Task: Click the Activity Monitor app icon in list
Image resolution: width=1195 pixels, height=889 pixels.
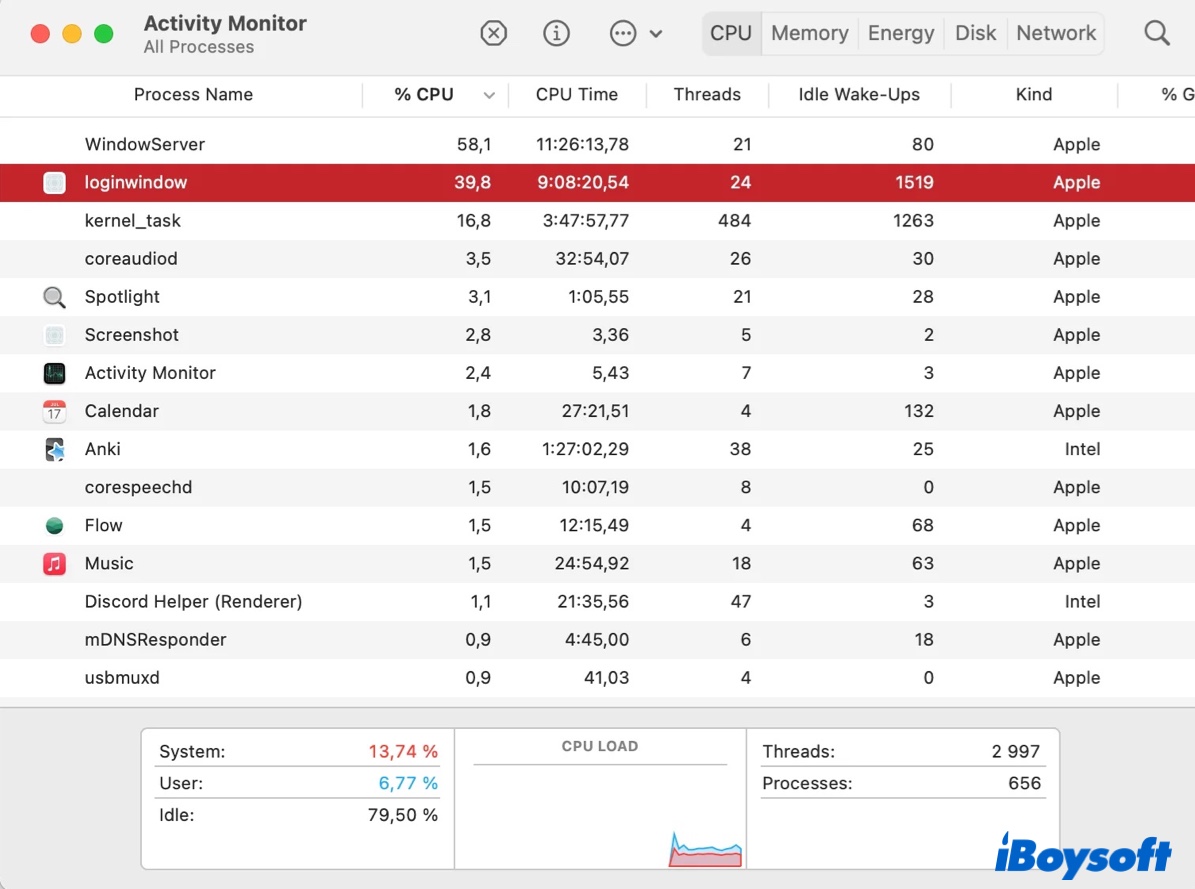Action: (x=54, y=373)
